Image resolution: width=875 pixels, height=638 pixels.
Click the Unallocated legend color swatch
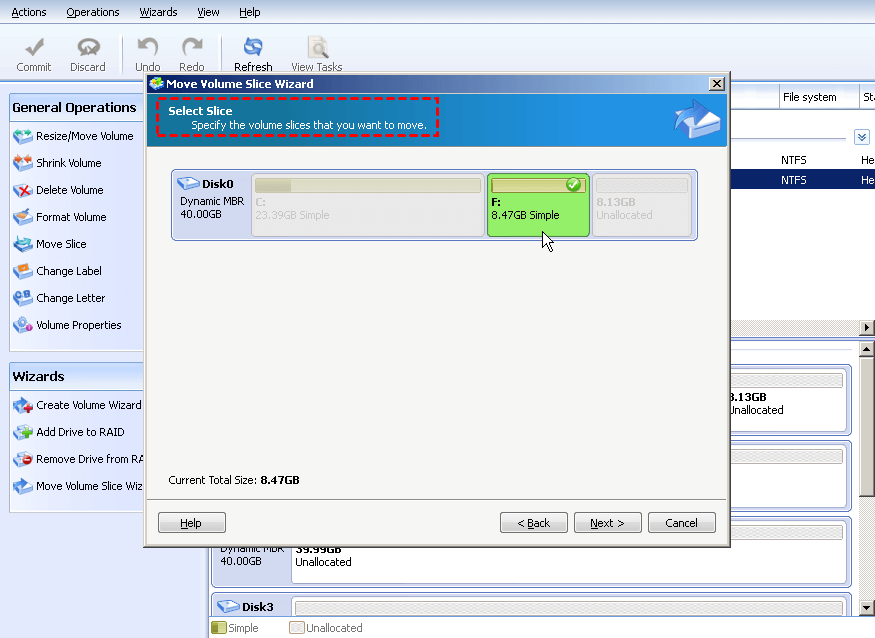296,628
